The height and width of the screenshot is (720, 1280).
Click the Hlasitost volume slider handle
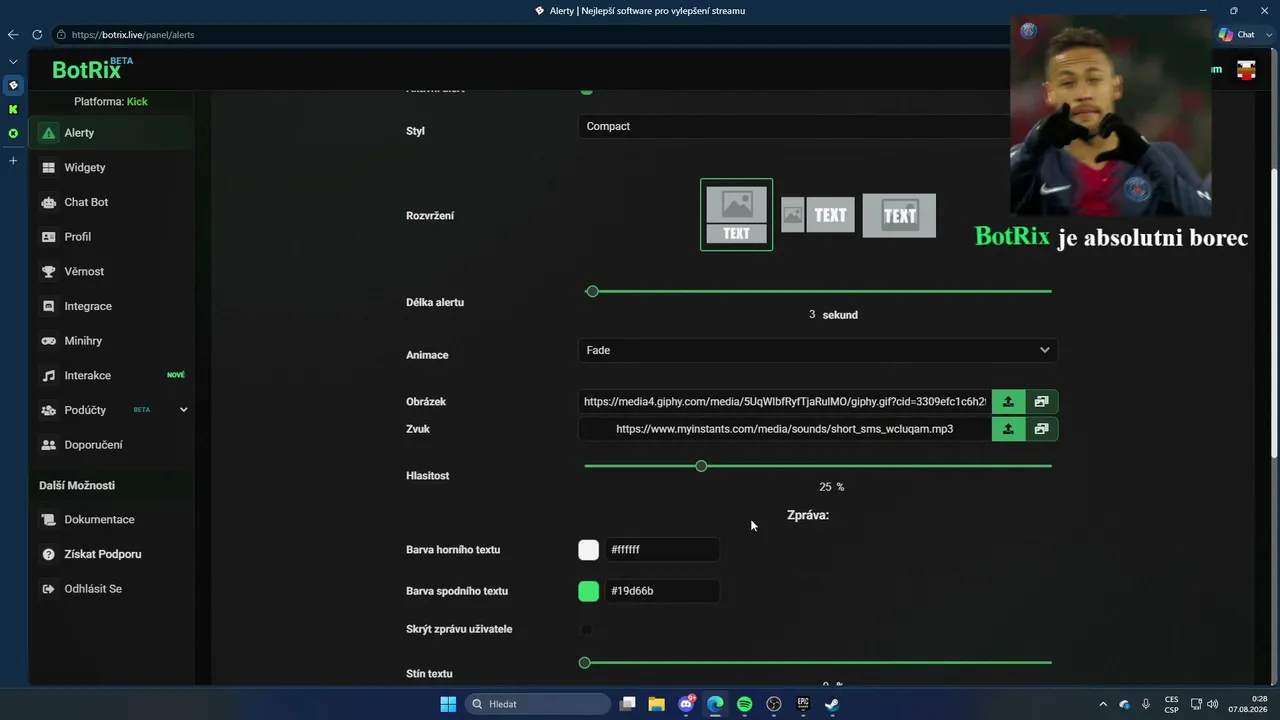[x=701, y=466]
